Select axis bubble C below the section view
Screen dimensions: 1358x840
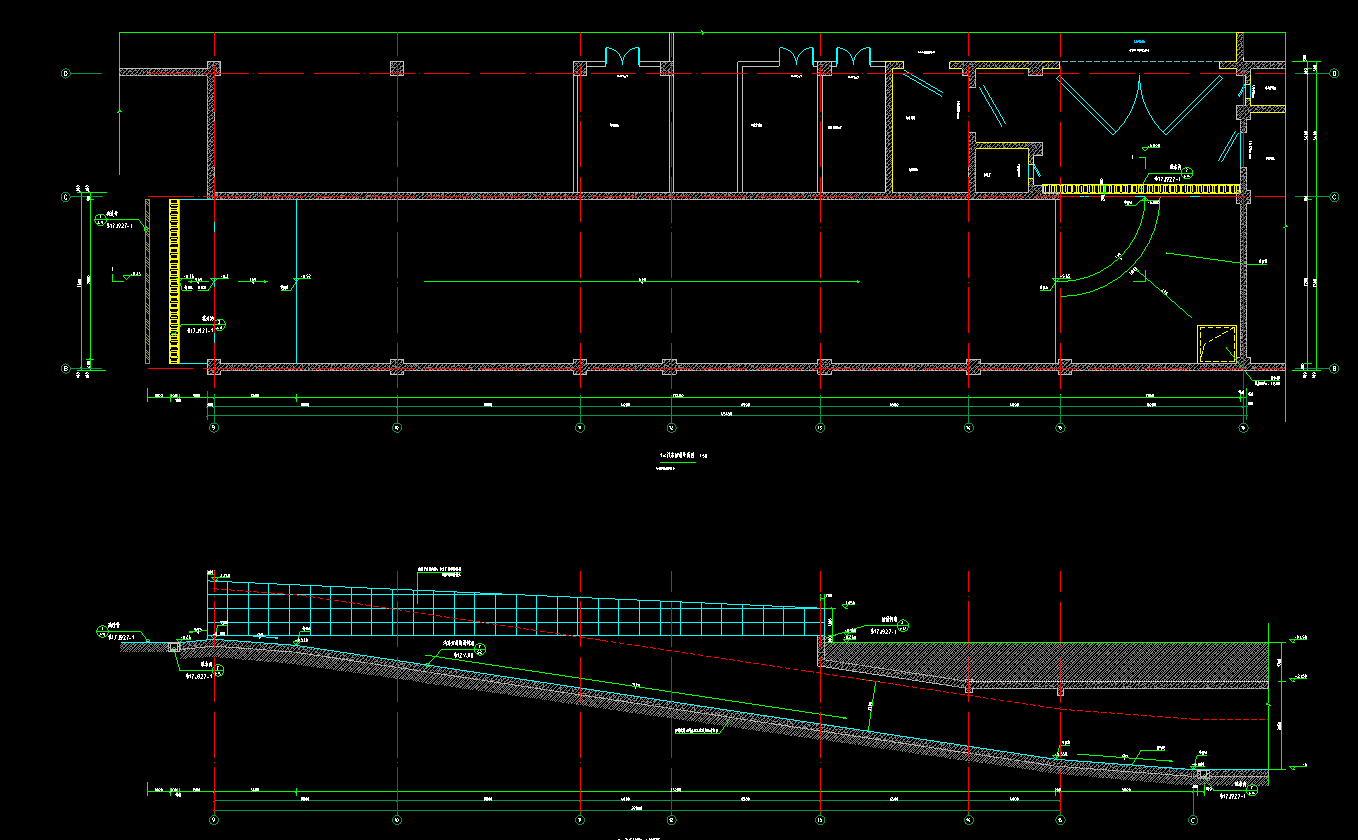tap(1194, 818)
